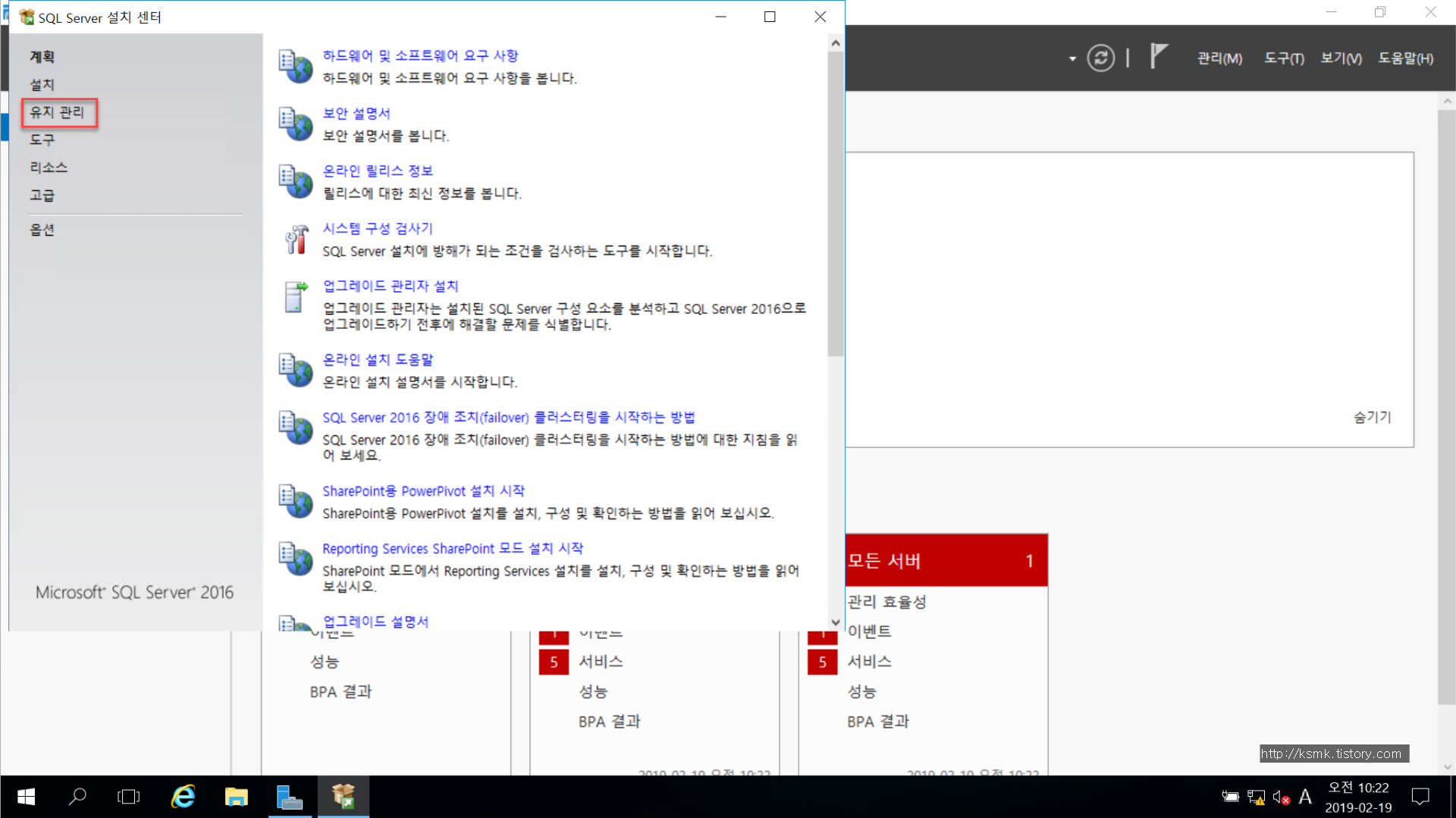Click 이벤트 under 모든 서버 tile
1456x818 pixels.
(869, 632)
